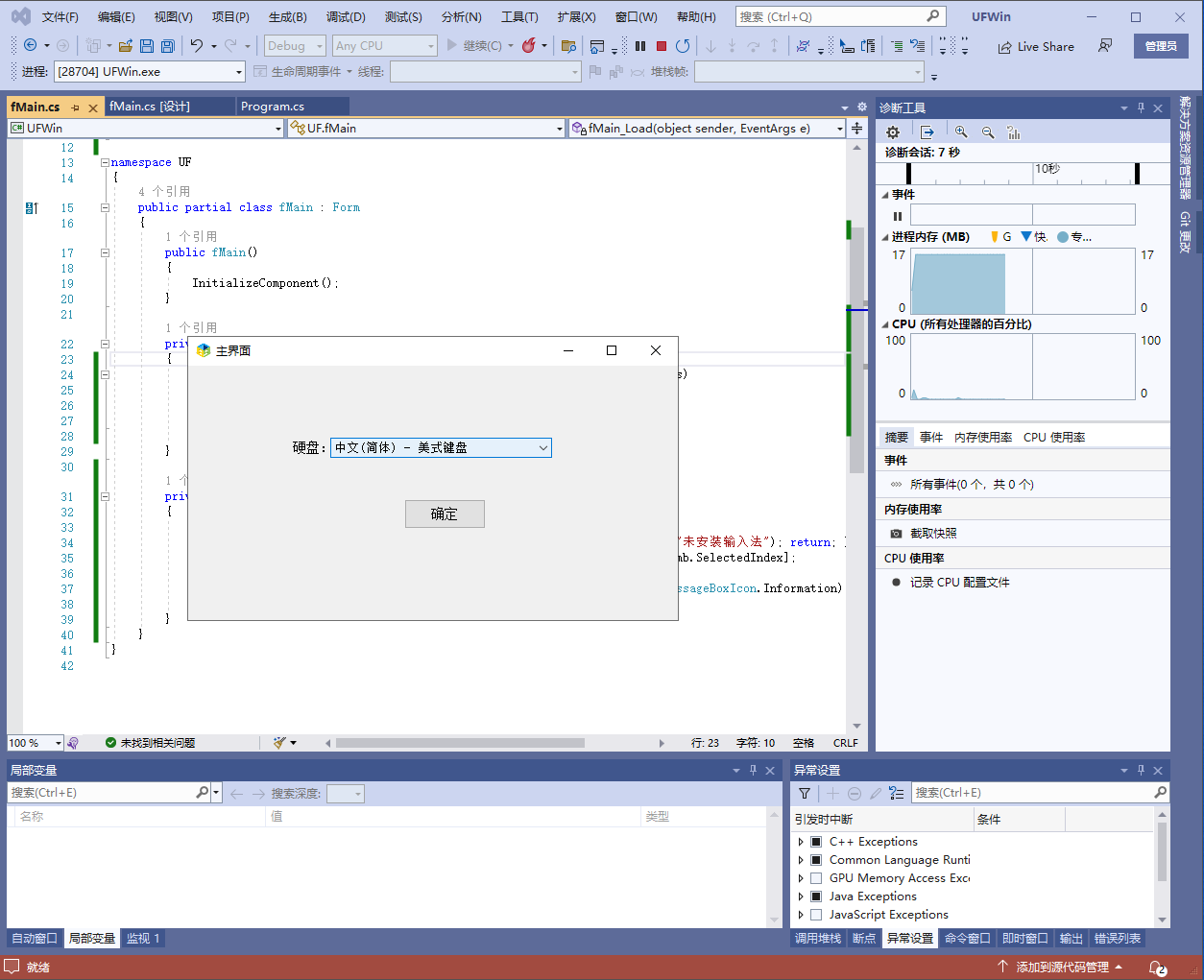Pause debugging with the break-all icon
Viewport: 1204px width, 980px height.
pyautogui.click(x=640, y=46)
